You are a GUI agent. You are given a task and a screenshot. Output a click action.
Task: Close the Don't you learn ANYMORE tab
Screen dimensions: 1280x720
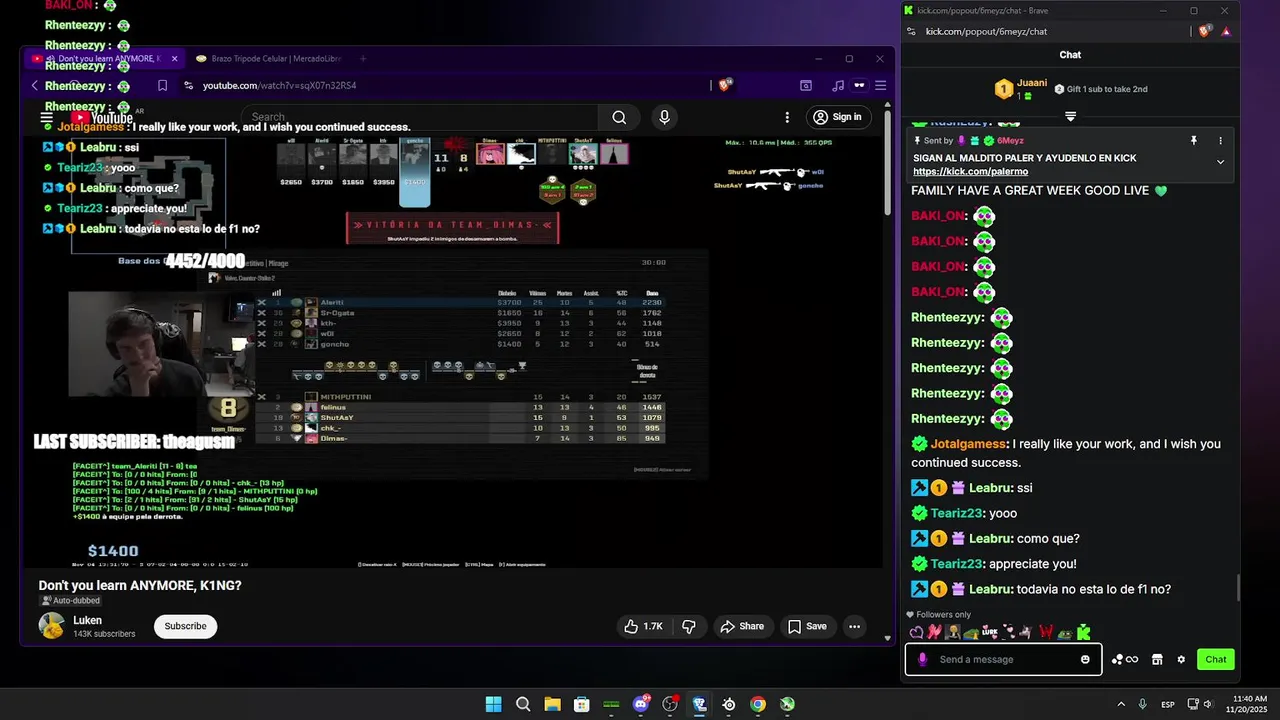point(174,59)
